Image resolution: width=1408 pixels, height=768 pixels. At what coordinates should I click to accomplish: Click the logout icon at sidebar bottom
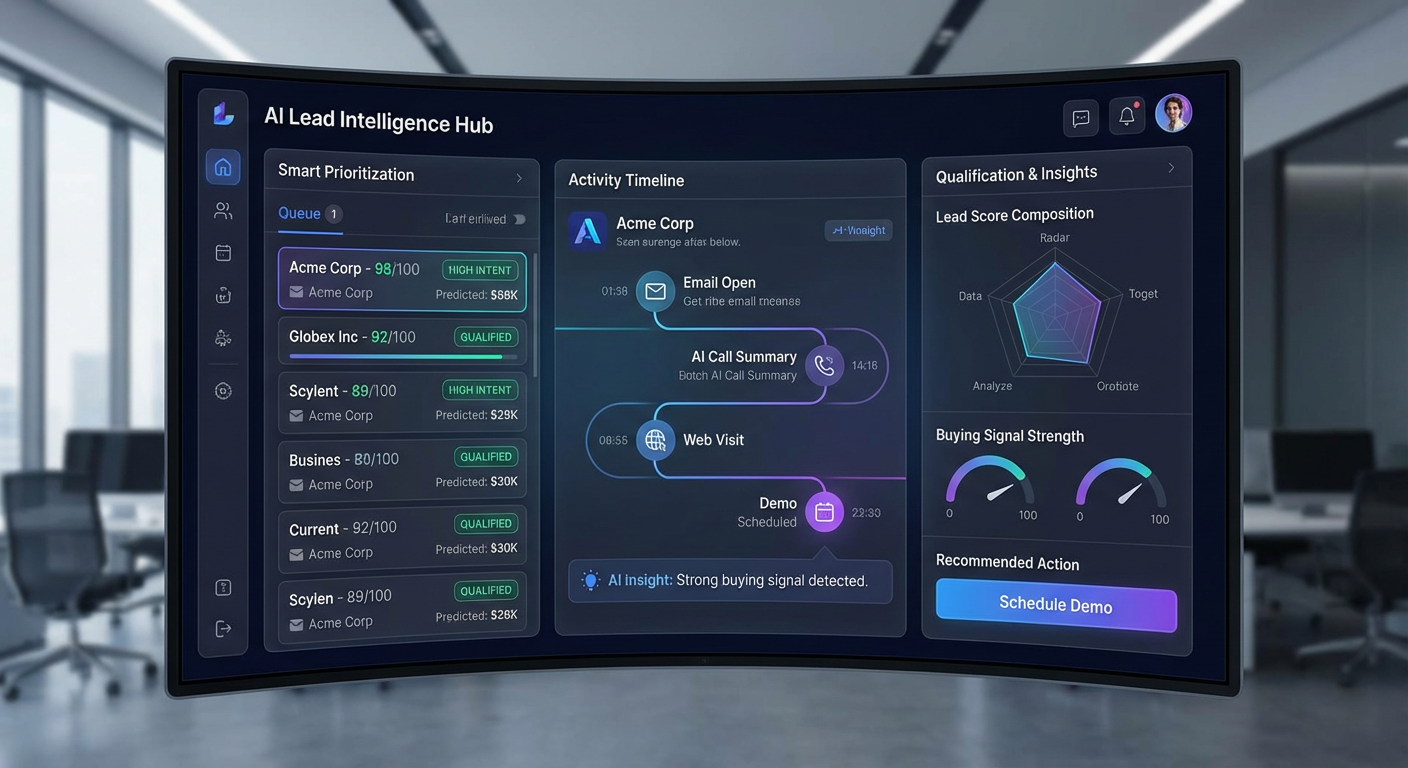[x=223, y=628]
